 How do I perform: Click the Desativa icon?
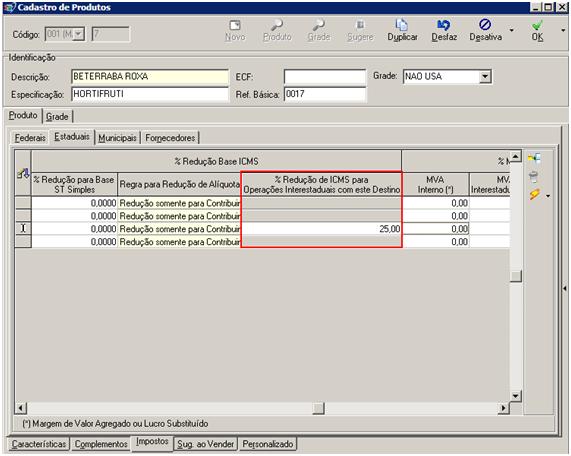[485, 25]
